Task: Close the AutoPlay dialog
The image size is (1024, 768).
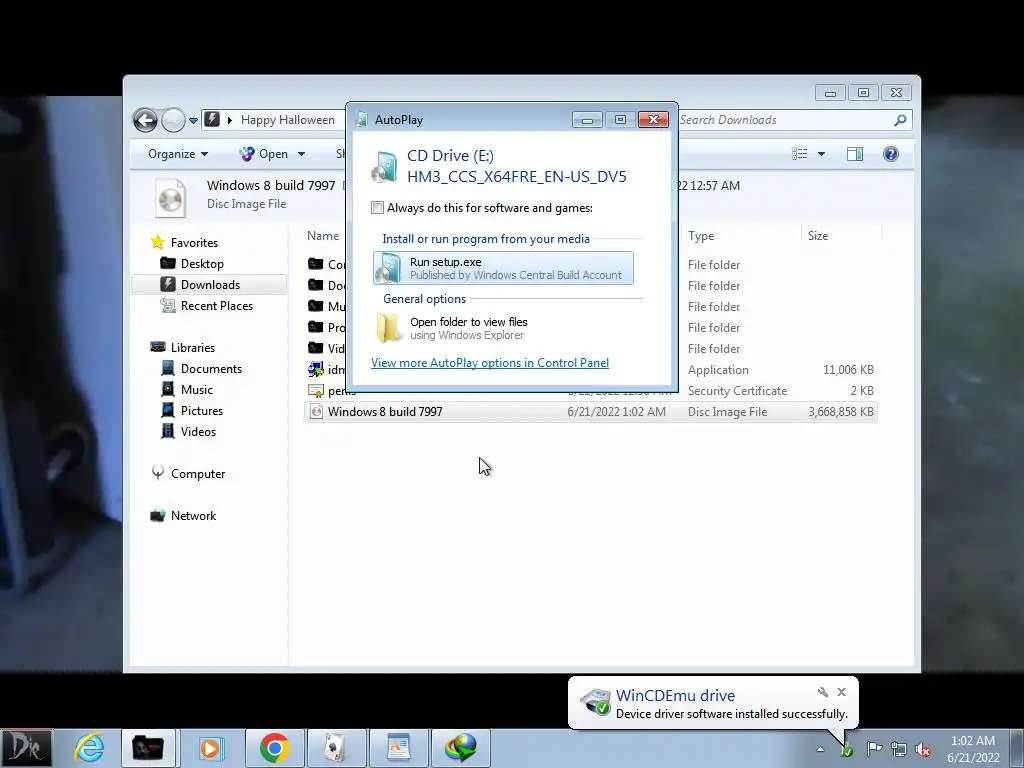Action: pos(653,120)
